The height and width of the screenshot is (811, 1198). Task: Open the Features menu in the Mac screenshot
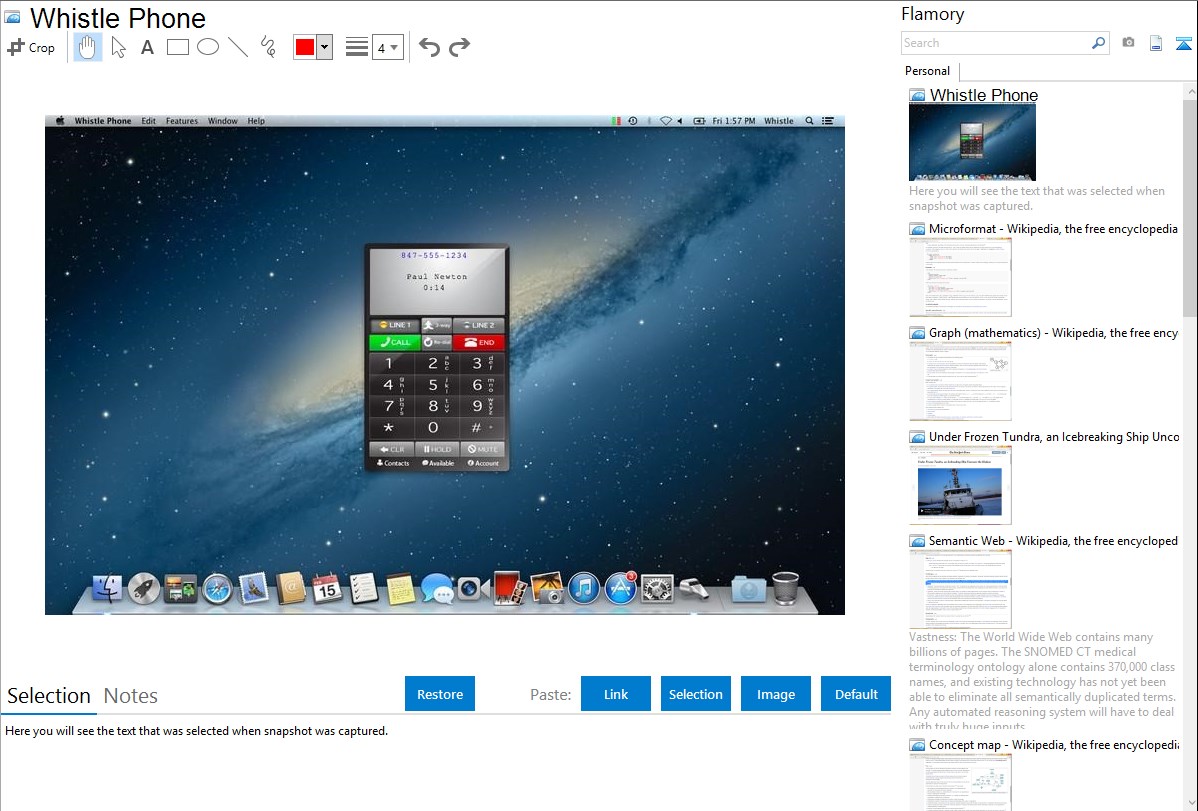pos(182,121)
